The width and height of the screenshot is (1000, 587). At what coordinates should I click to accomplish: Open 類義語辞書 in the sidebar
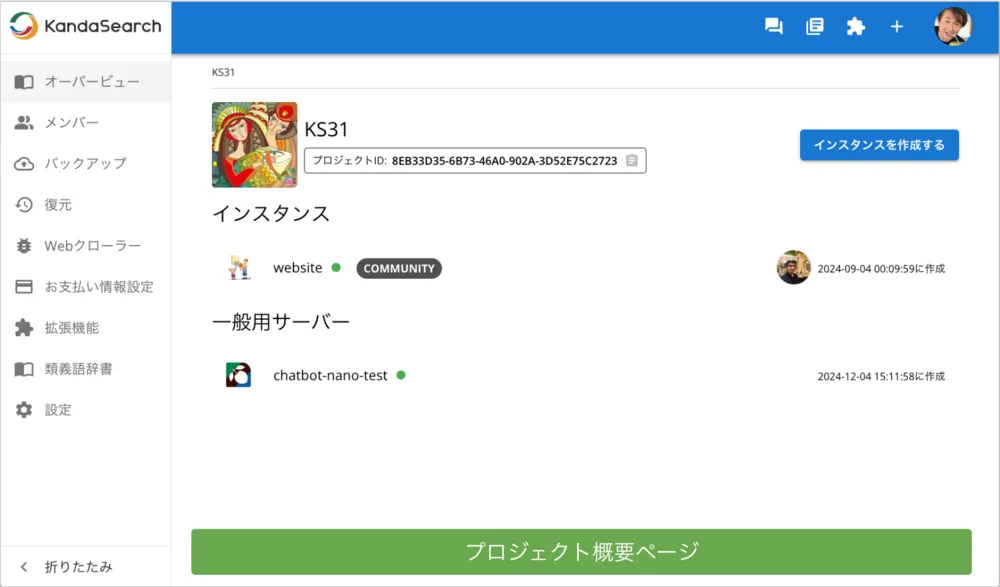[x=85, y=369]
